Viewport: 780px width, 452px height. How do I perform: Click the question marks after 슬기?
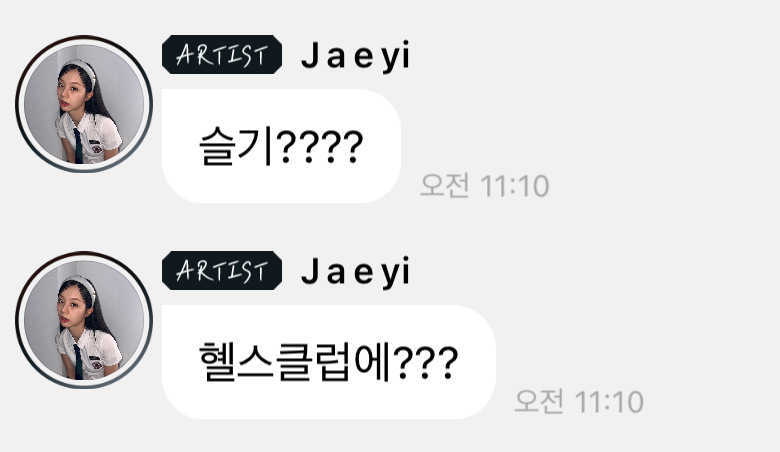tap(319, 147)
